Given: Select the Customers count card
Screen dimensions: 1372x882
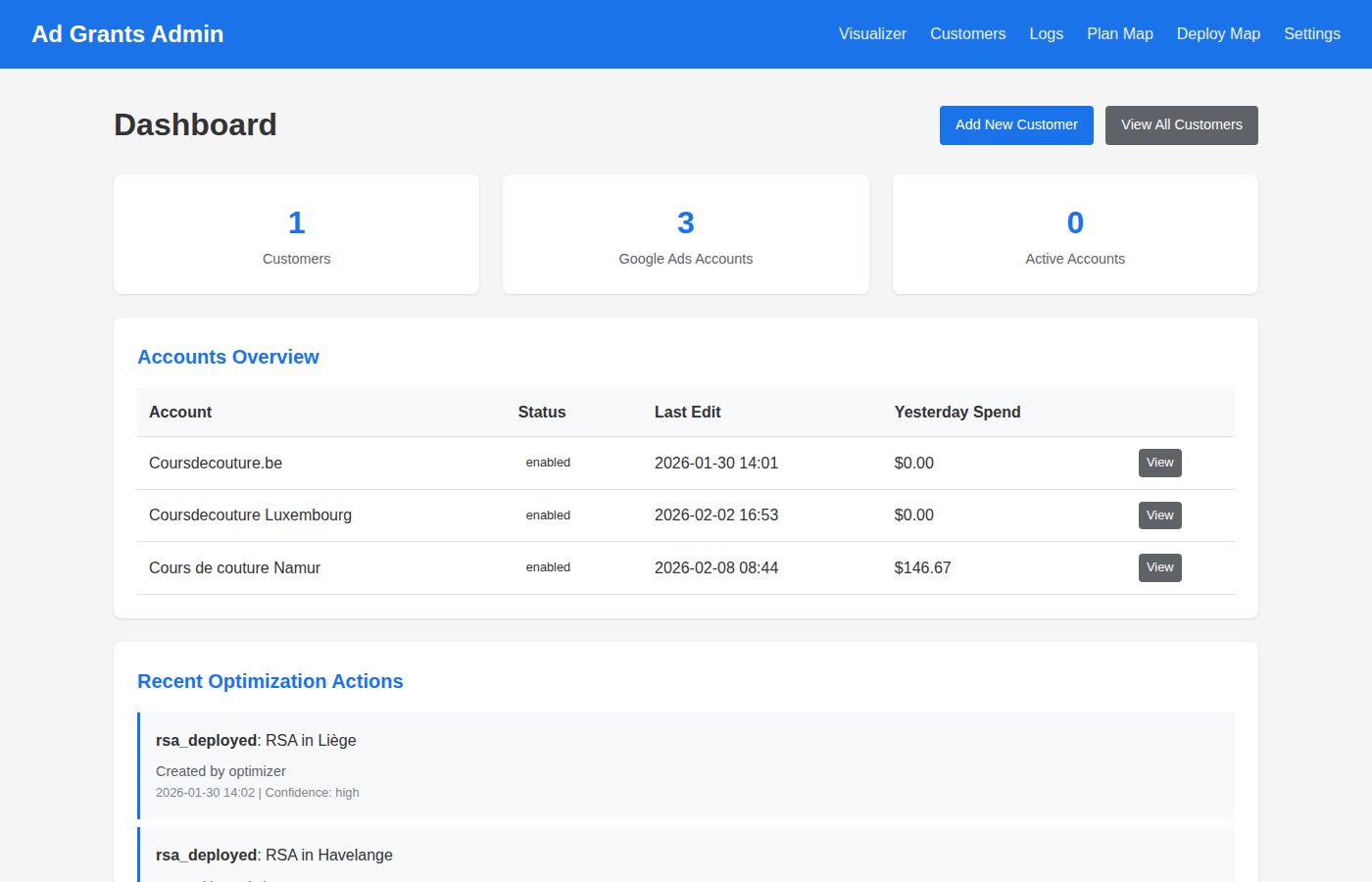Looking at the screenshot, I should [x=296, y=235].
